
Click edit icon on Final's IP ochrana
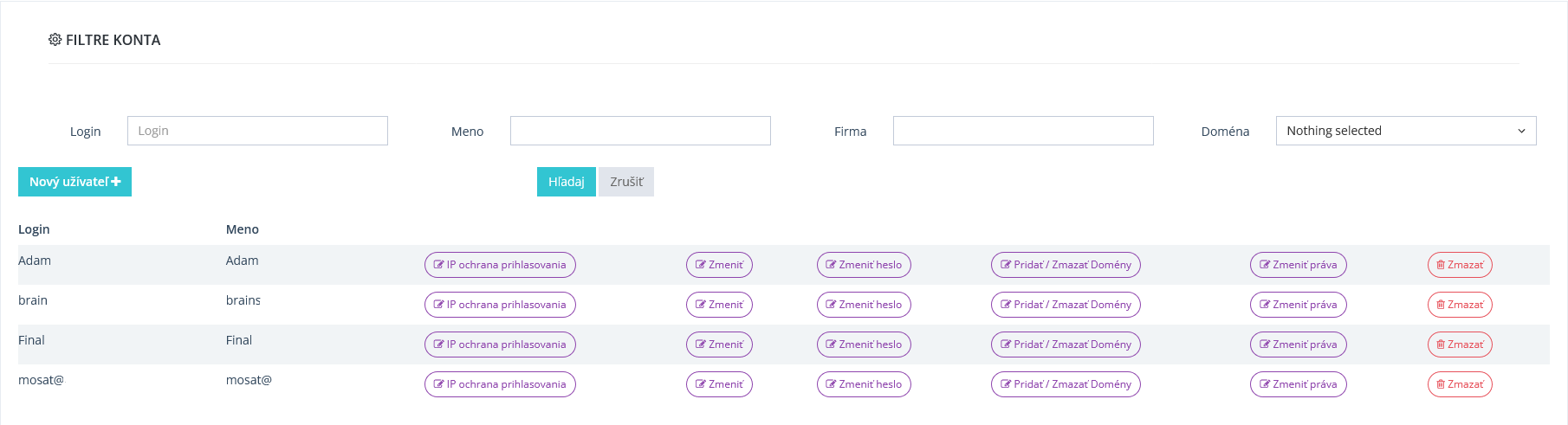[x=439, y=345]
